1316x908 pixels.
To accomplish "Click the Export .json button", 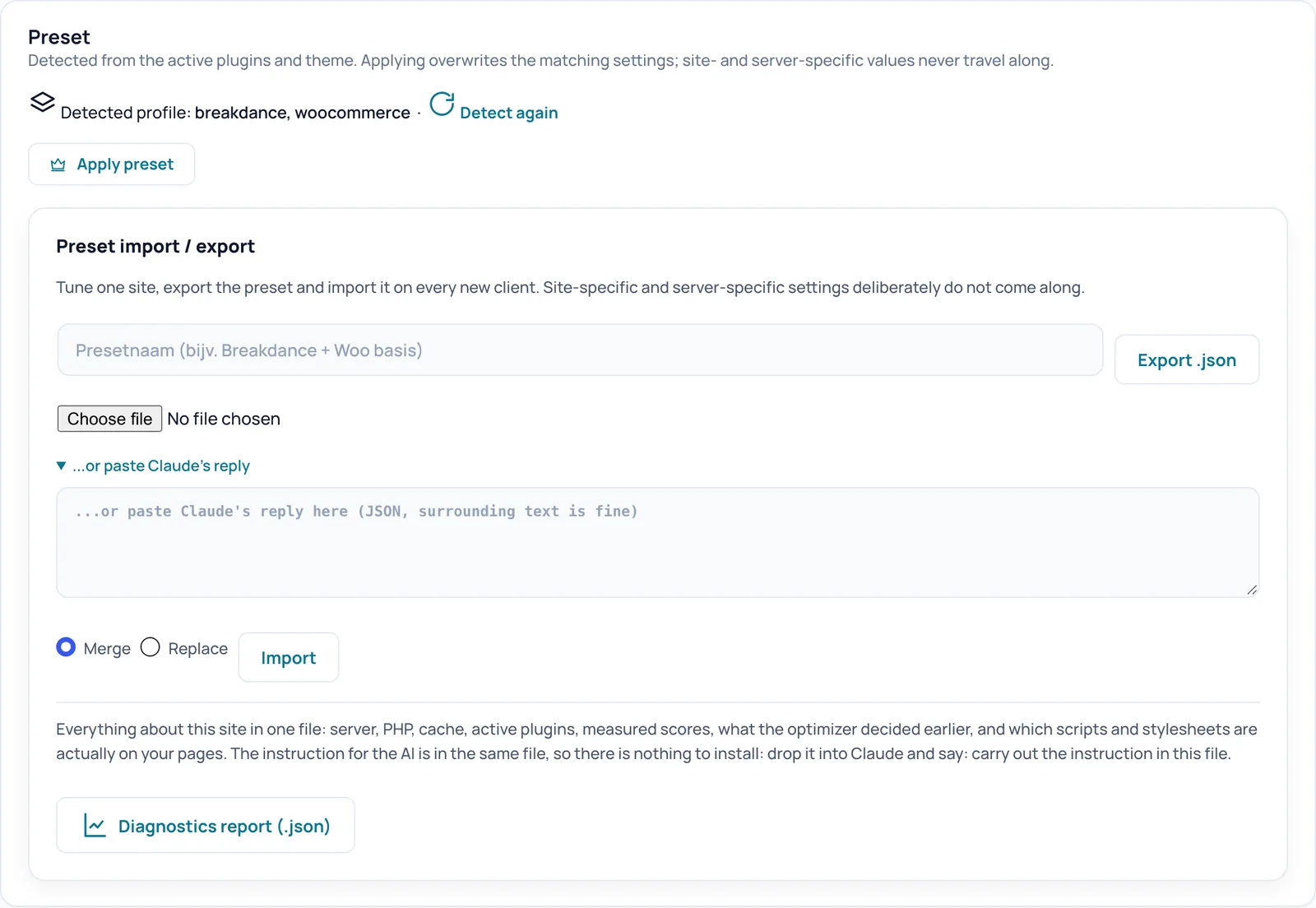I will point(1187,359).
